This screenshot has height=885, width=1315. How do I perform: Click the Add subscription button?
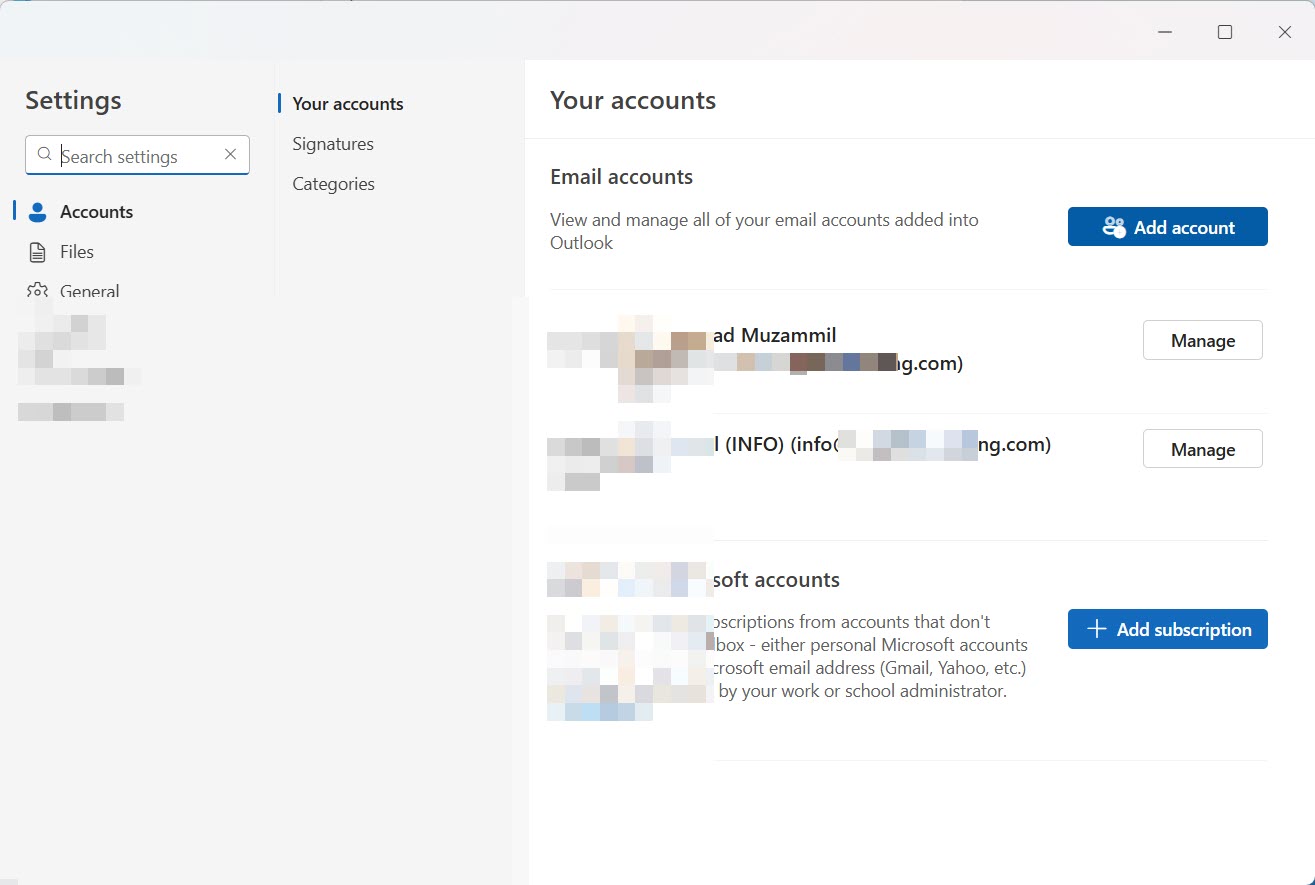tap(1167, 629)
